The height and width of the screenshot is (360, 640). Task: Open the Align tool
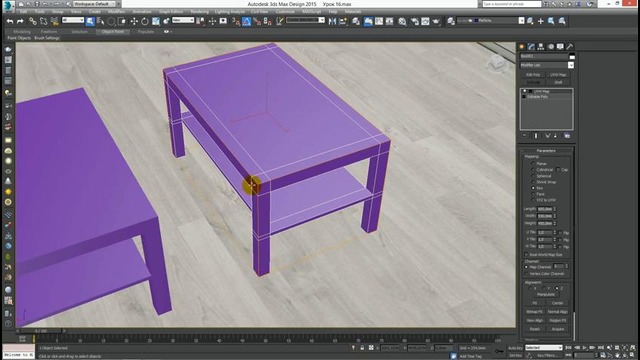[x=343, y=21]
